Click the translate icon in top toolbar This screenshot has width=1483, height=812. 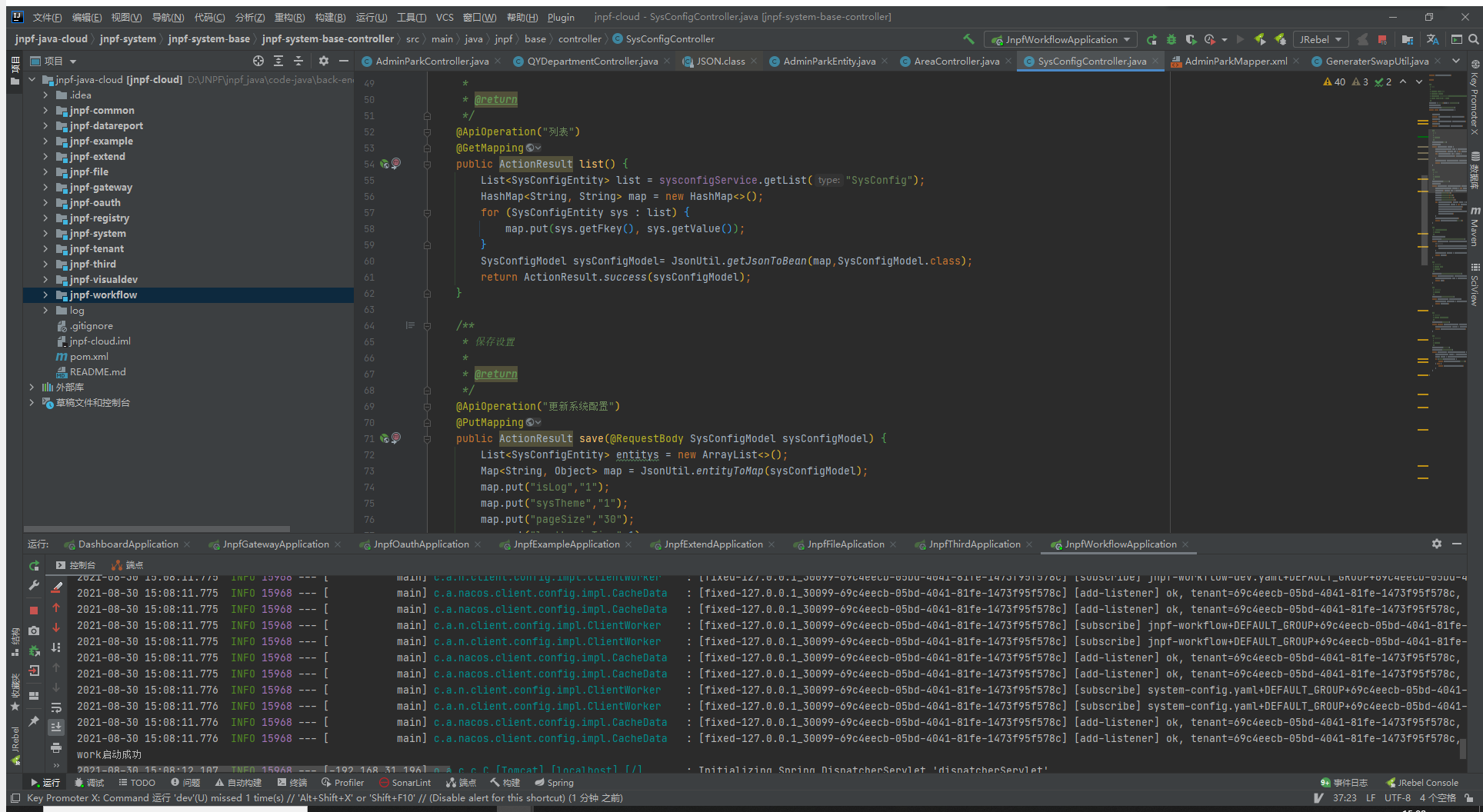pos(1432,39)
